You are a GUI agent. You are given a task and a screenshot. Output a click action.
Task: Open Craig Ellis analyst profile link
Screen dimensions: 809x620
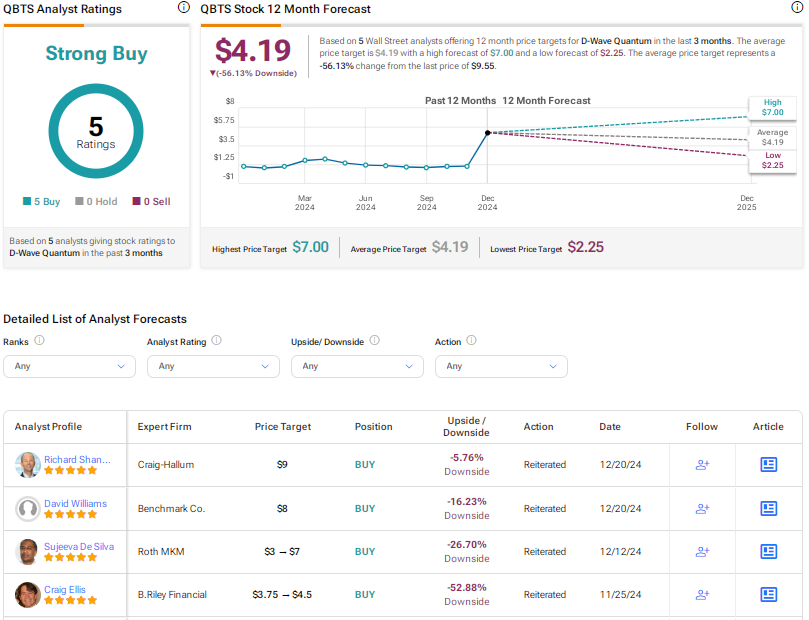click(x=64, y=589)
